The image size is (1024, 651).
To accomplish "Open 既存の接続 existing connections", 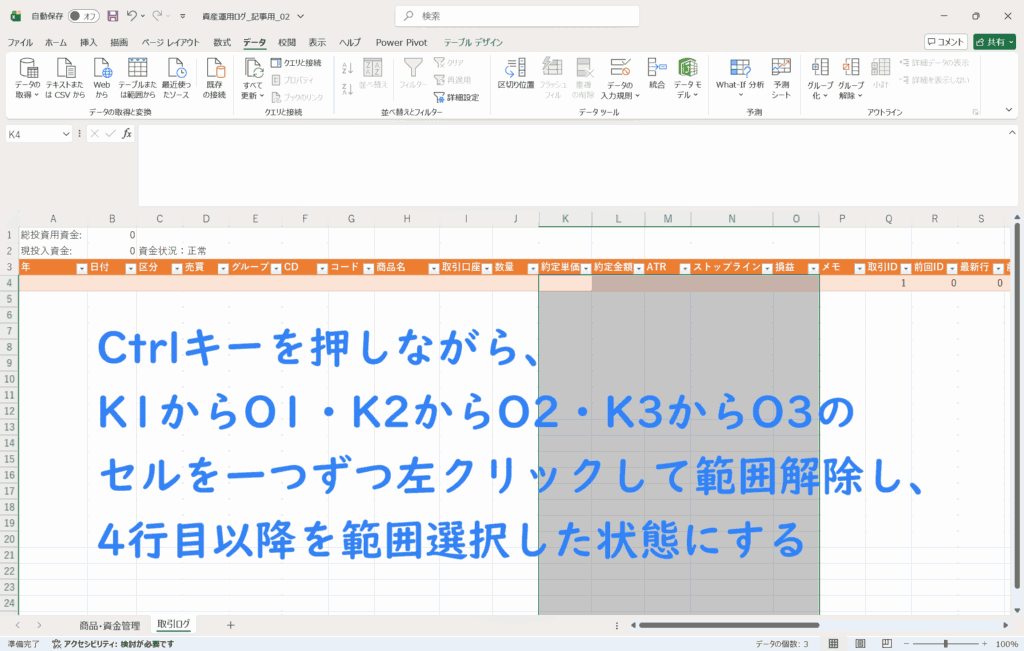I will click(215, 77).
